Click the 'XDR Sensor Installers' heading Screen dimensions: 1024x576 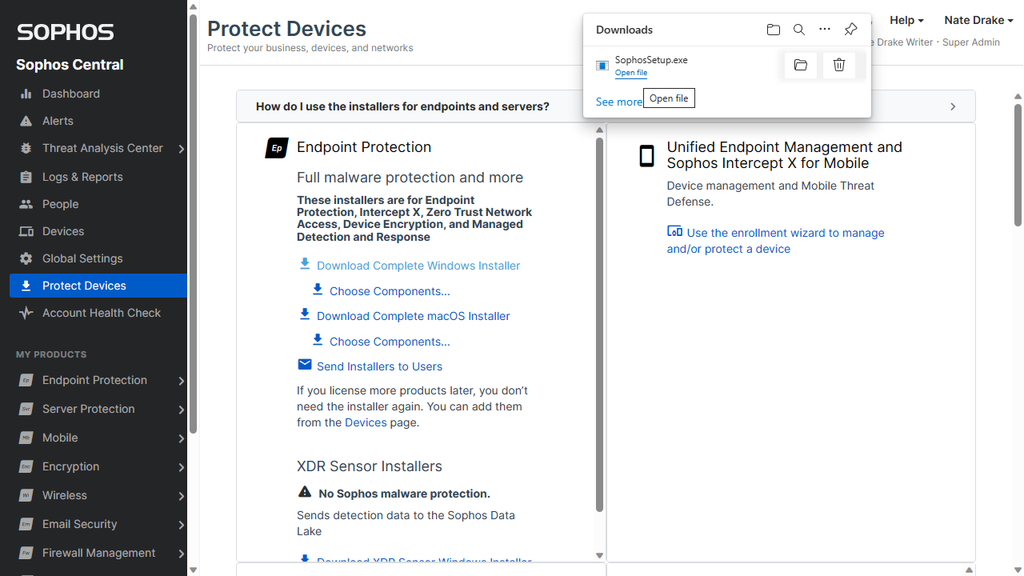369,466
